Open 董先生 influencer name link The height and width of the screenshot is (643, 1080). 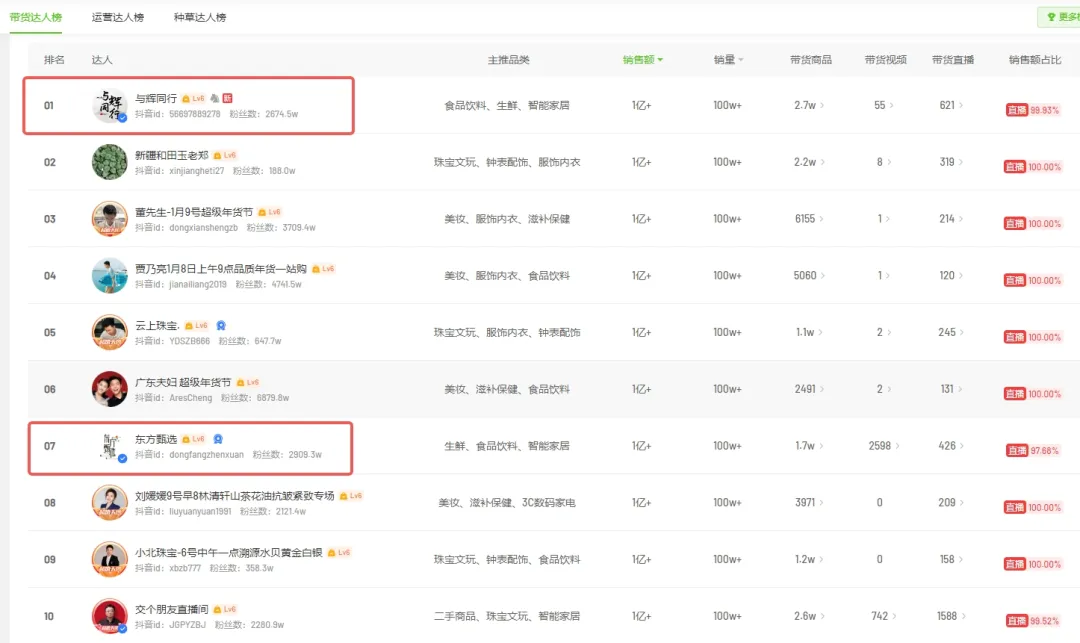(x=194, y=212)
